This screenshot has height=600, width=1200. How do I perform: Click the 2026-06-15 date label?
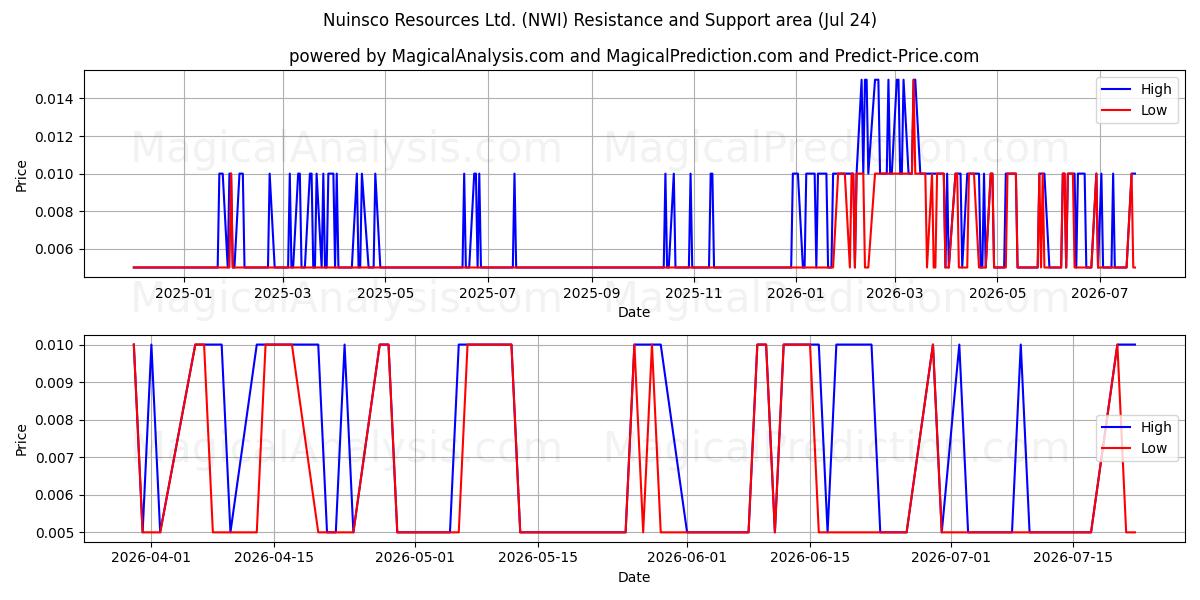(808, 559)
